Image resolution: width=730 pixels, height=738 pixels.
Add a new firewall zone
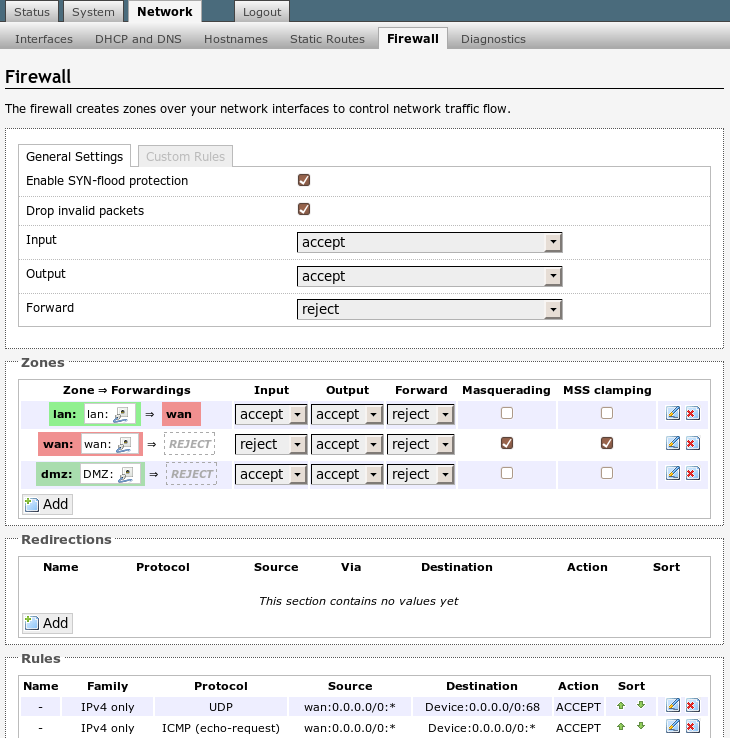(x=46, y=504)
